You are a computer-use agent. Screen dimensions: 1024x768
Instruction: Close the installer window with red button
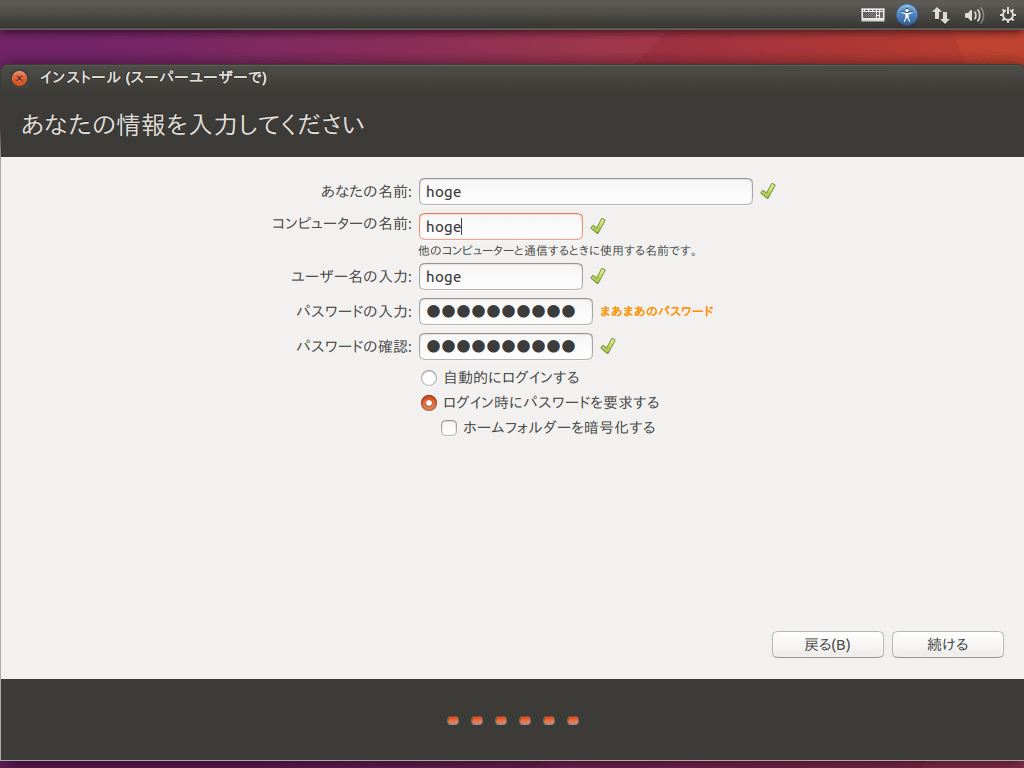20,78
